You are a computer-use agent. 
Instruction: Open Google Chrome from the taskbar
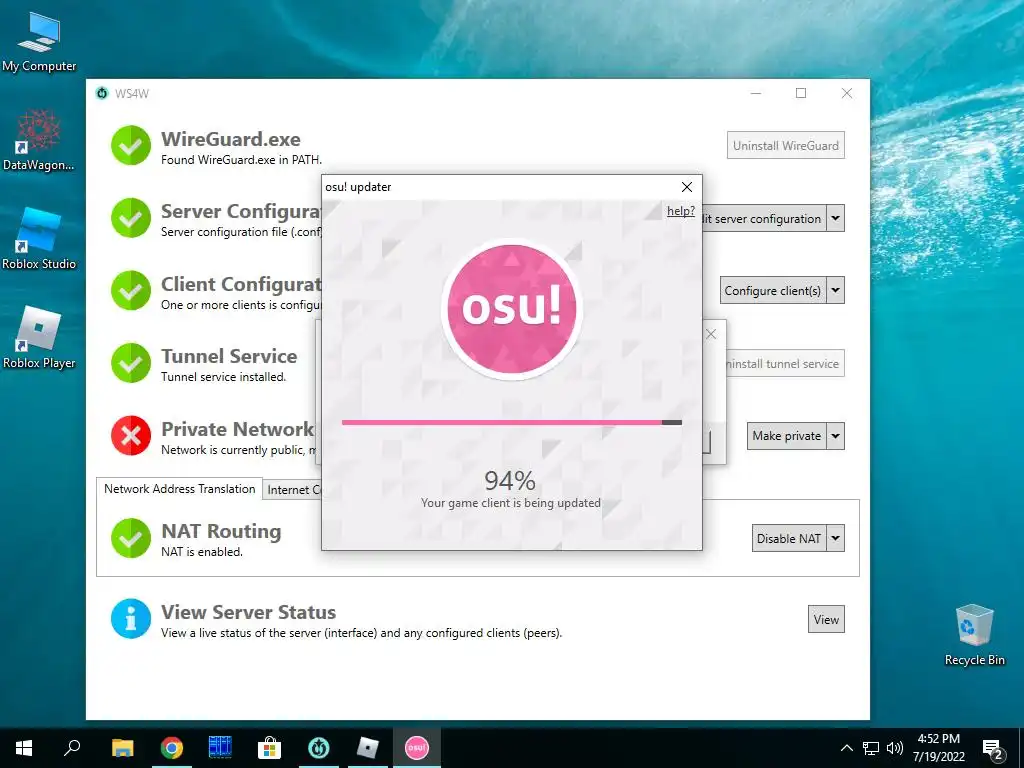coord(171,748)
